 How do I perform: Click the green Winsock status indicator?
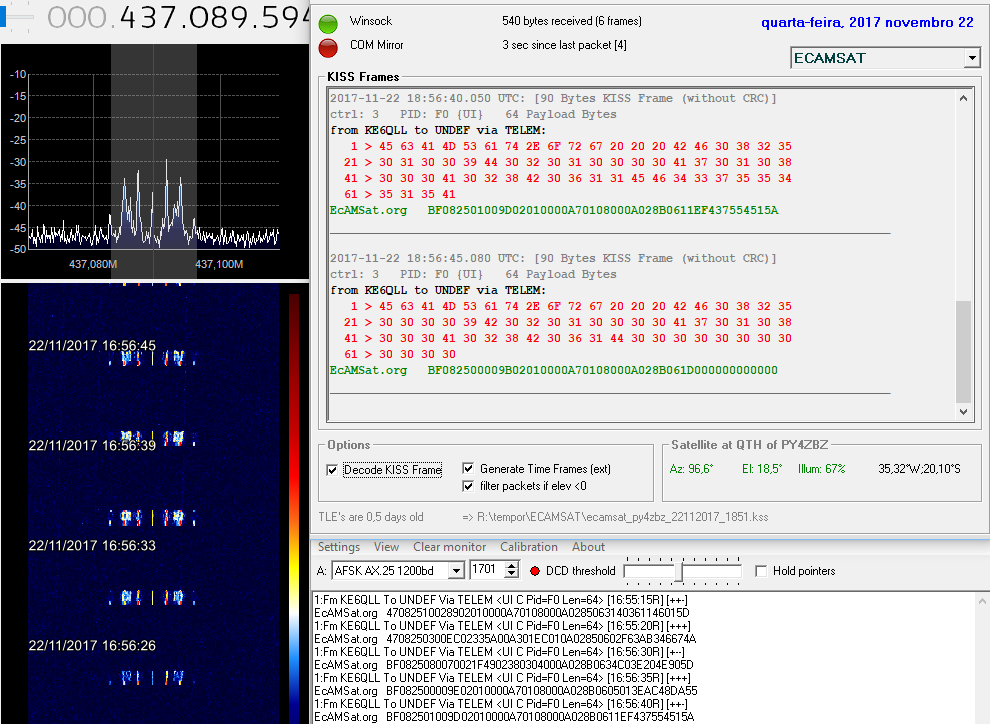pos(328,24)
